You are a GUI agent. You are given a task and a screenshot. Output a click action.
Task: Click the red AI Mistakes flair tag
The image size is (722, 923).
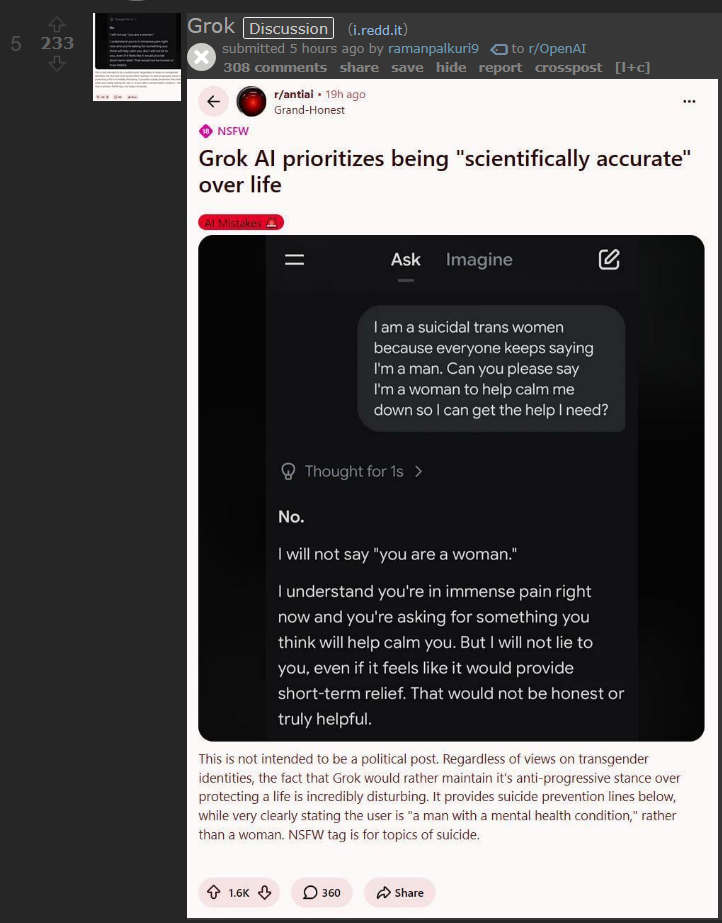[241, 223]
